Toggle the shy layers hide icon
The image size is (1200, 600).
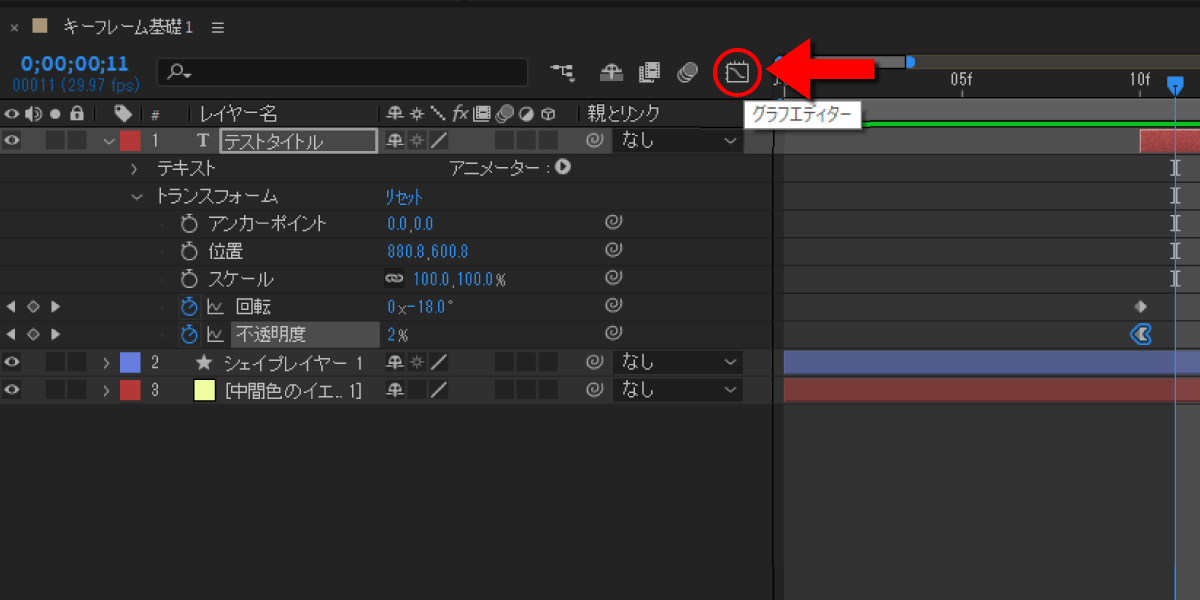click(x=610, y=72)
